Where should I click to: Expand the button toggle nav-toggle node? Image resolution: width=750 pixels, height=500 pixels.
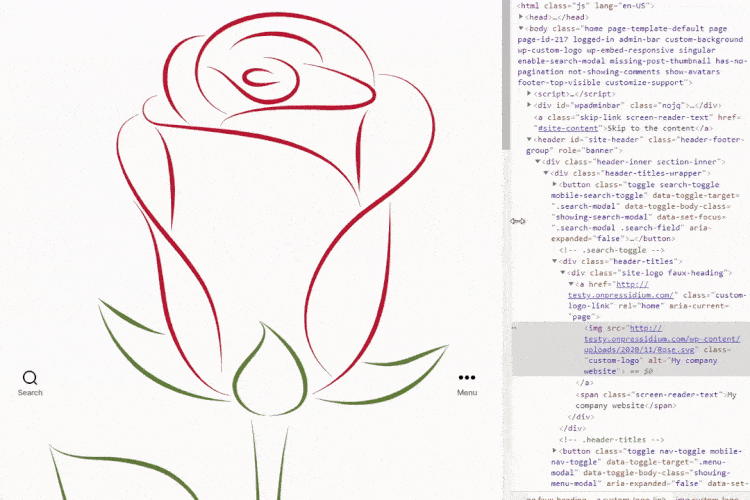click(x=554, y=451)
